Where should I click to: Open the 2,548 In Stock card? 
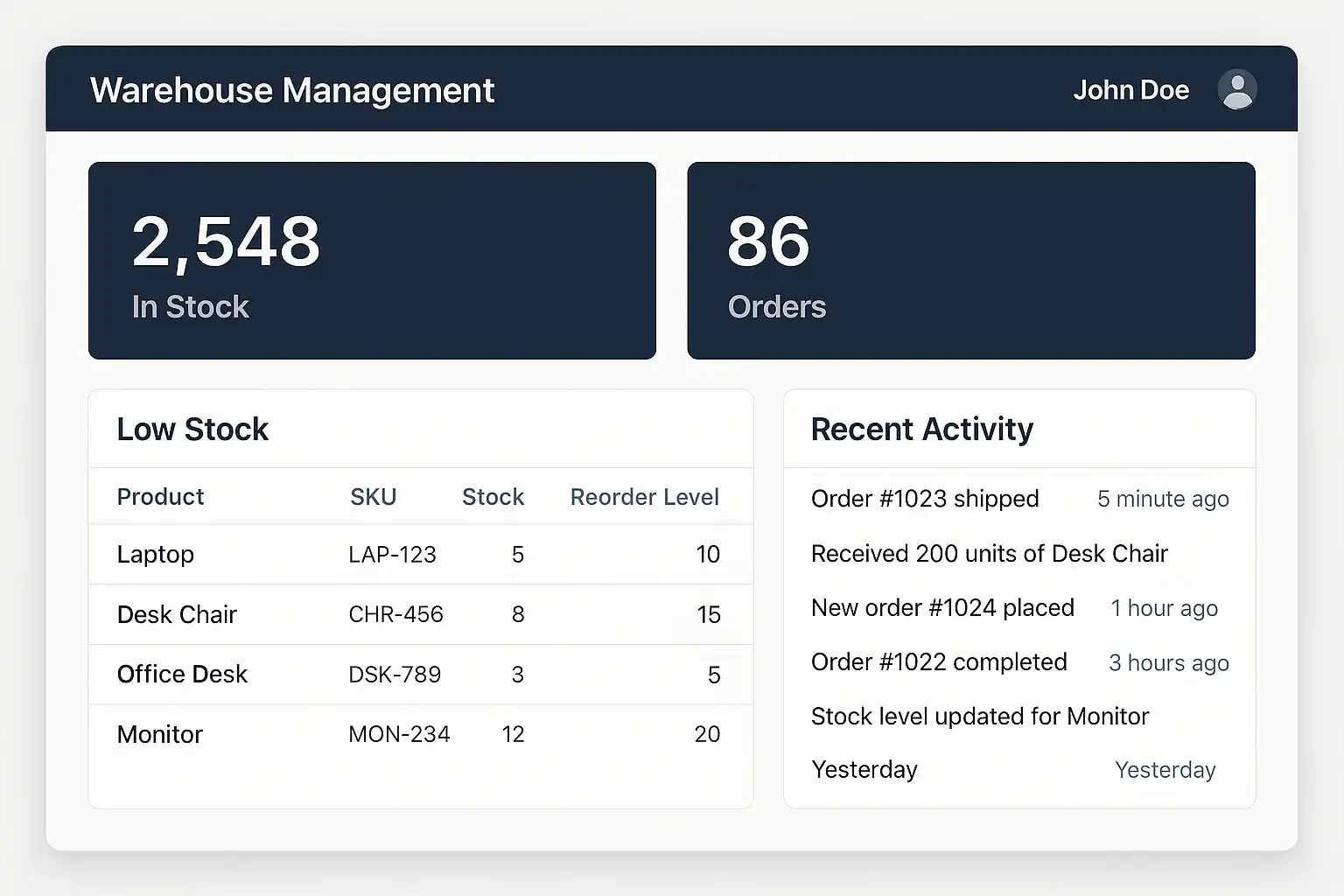pyautogui.click(x=372, y=261)
